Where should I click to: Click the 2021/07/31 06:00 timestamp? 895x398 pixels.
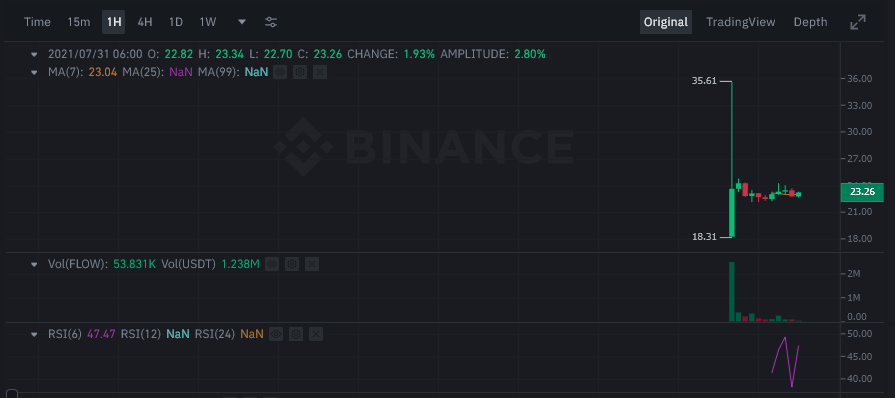point(95,55)
